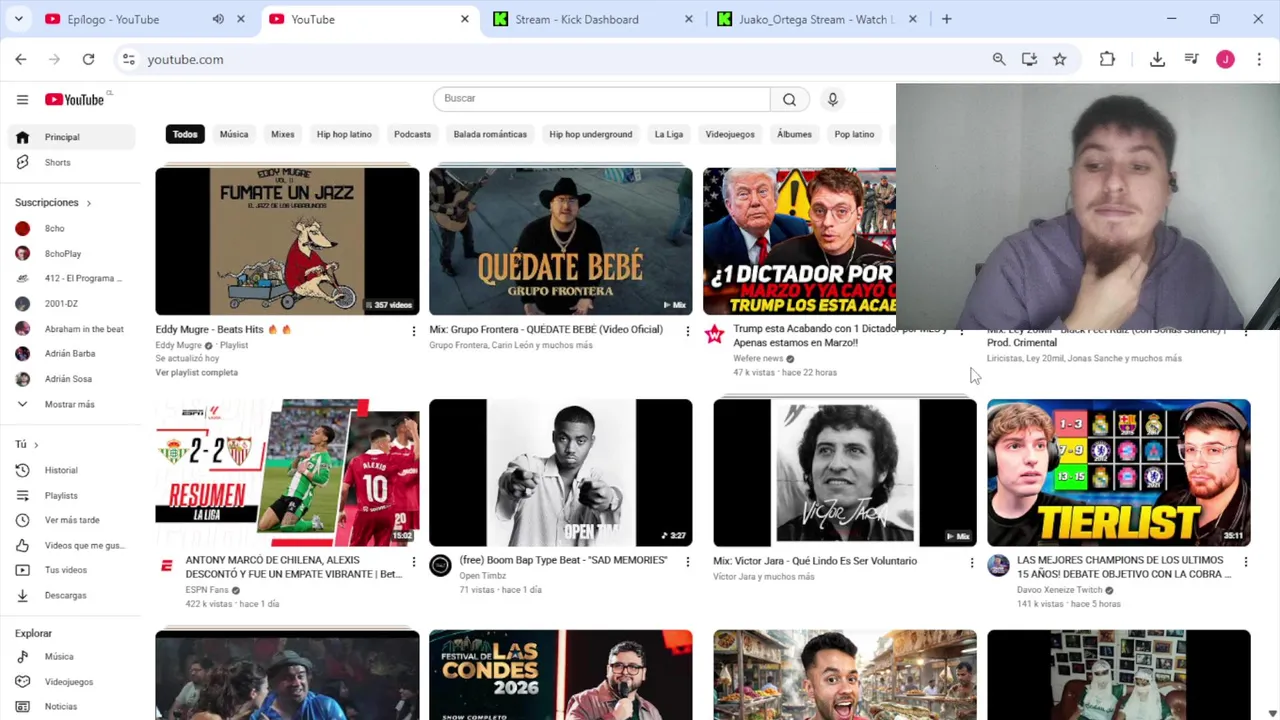
Task: Close the YouTube browser tab
Action: coord(464,19)
